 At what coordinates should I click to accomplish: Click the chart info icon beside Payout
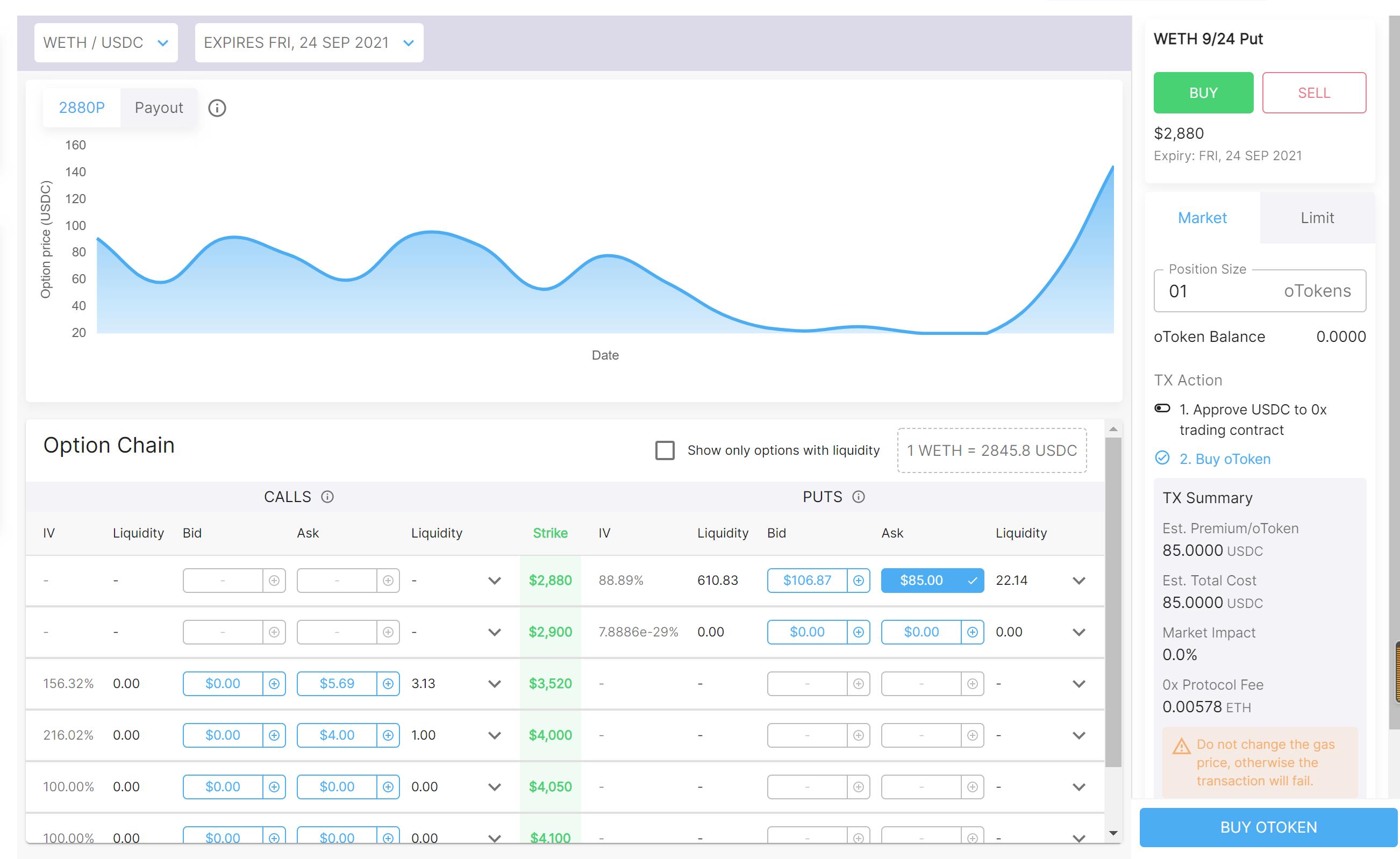pos(217,108)
